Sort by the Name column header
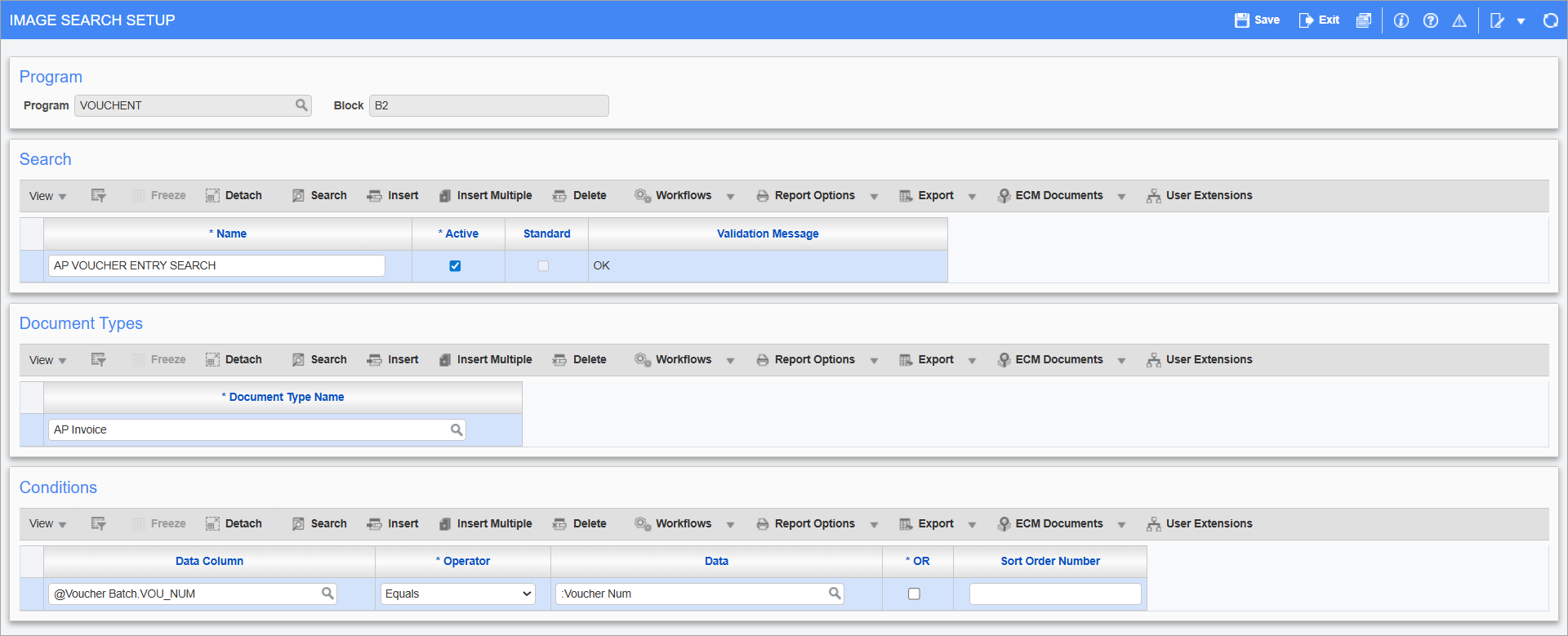This screenshot has height=636, width=1568. click(228, 233)
